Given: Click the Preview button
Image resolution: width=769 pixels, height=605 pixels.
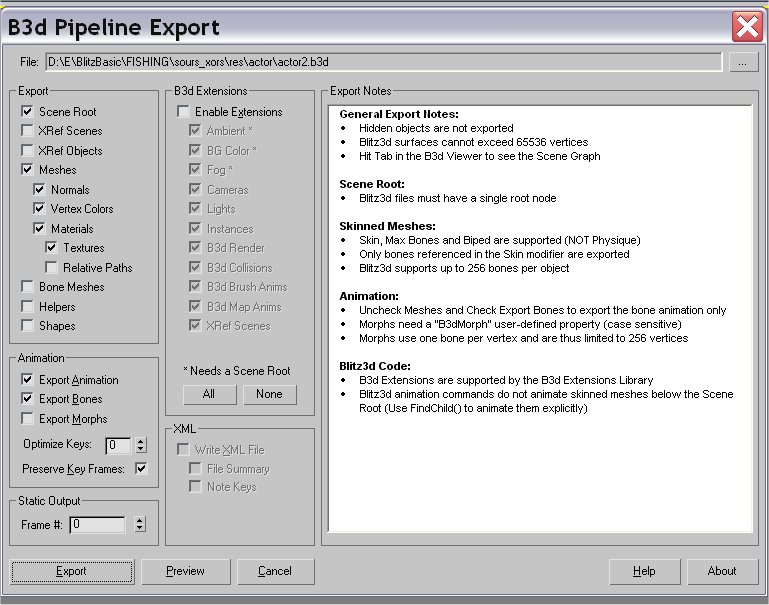Looking at the screenshot, I should 185,571.
